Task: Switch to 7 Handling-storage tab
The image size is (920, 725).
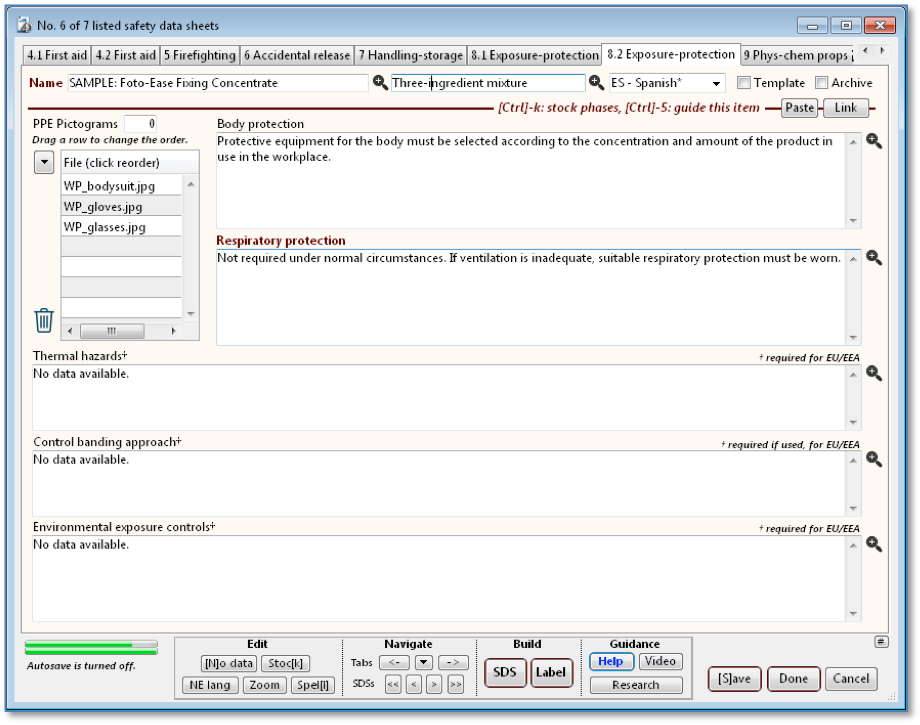Action: 411,55
